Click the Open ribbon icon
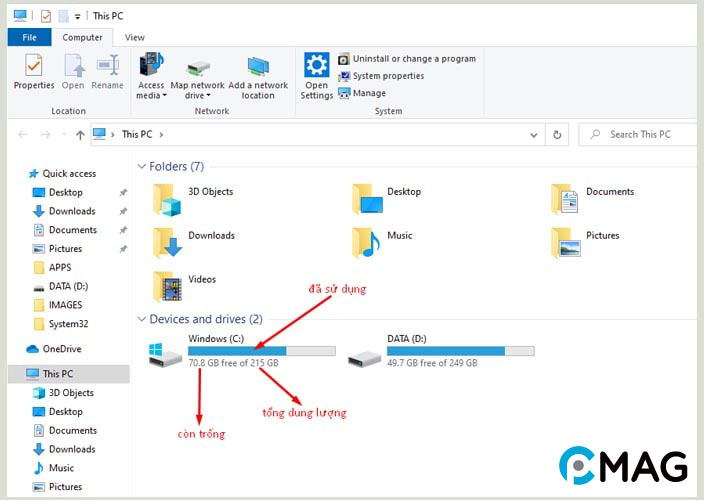The width and height of the screenshot is (704, 500). (74, 66)
